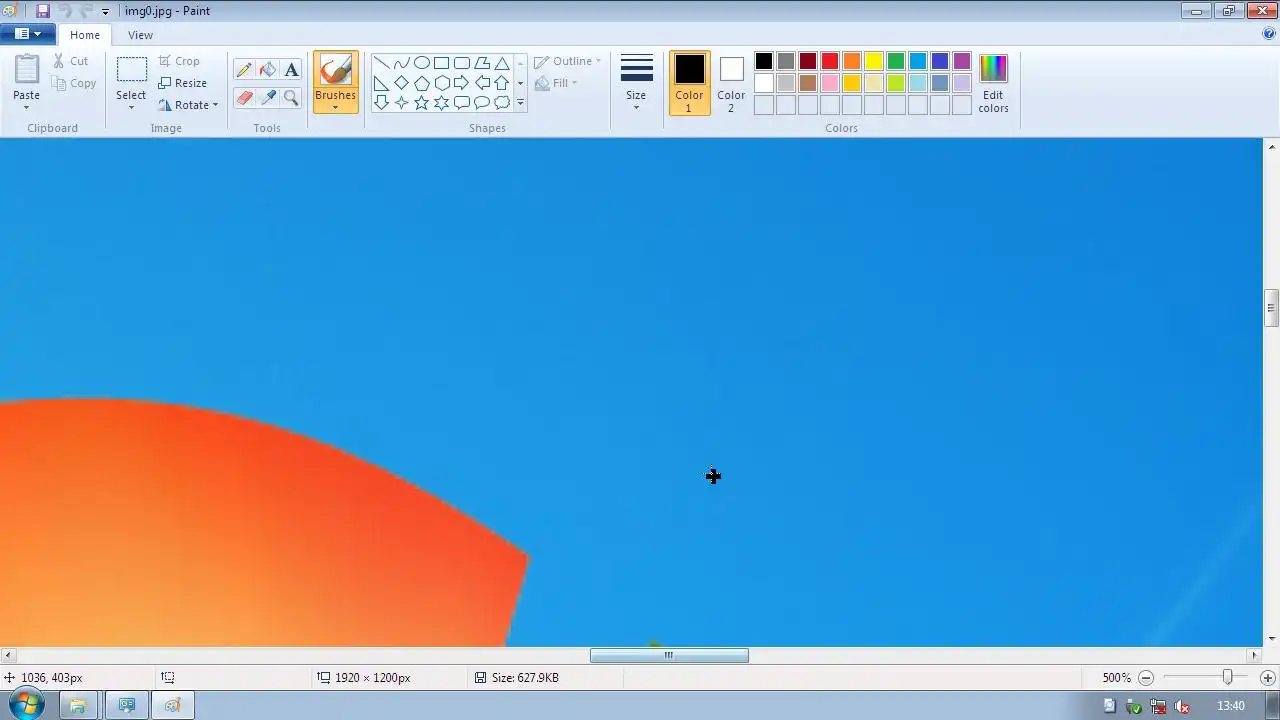
Task: Choose the Four-point star shape
Action: click(401, 102)
